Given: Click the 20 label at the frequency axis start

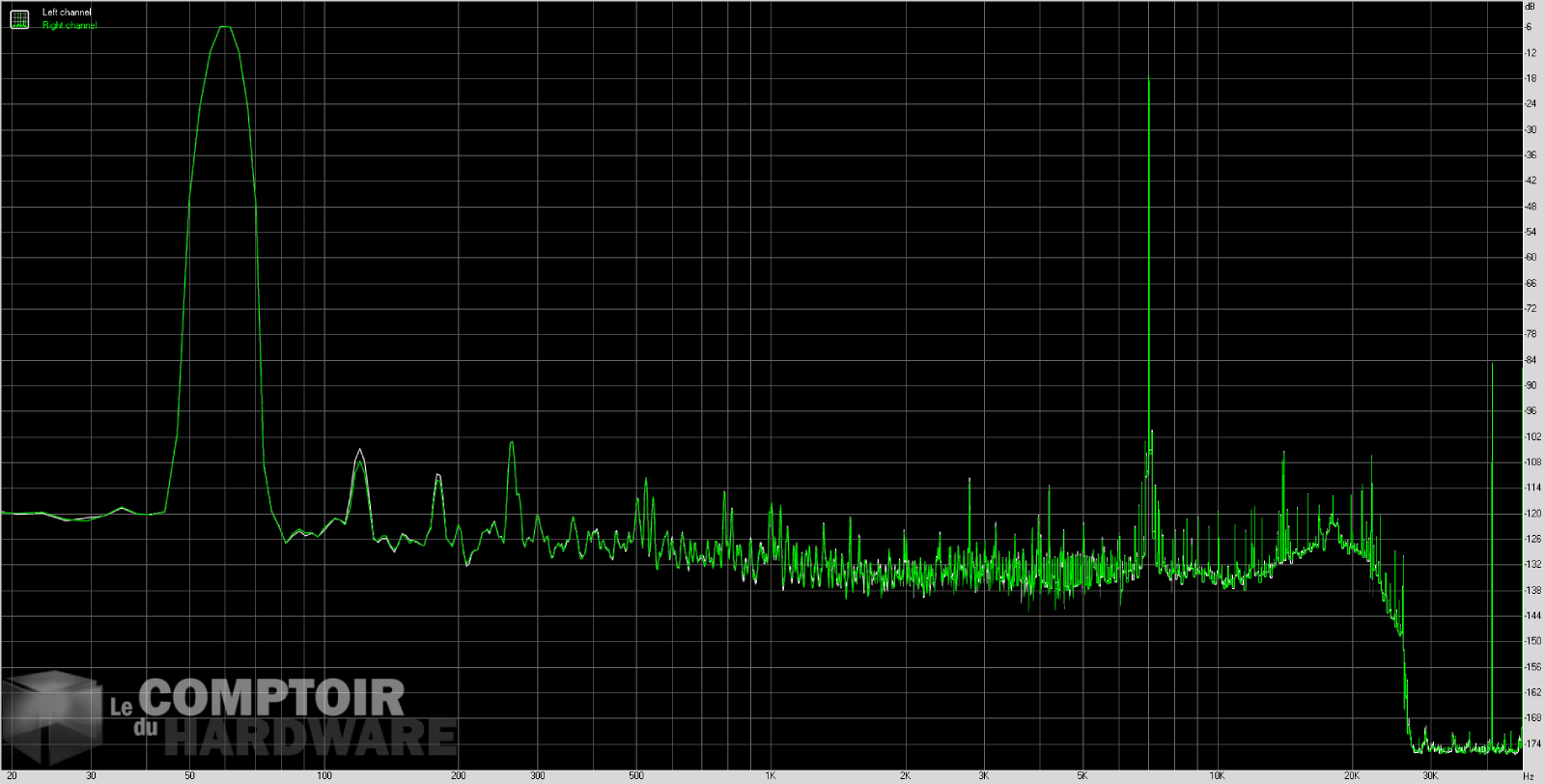Looking at the screenshot, I should tap(12, 776).
